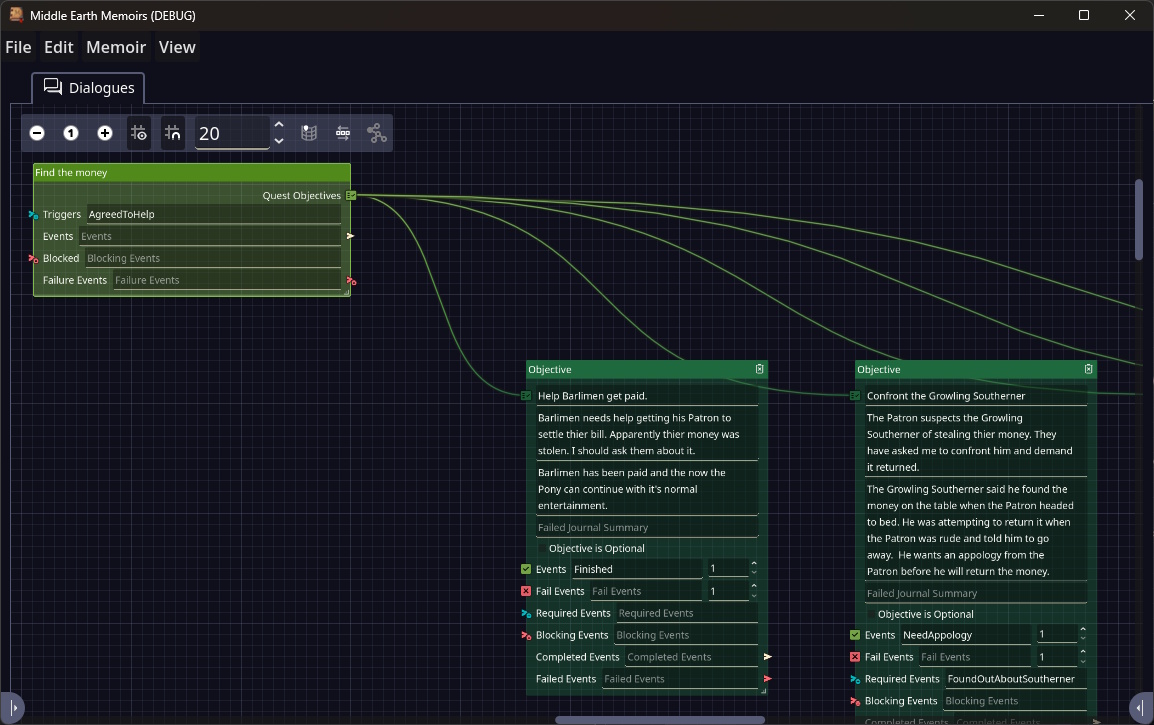
Task: Toggle grid snapping magnet button
Action: click(173, 133)
